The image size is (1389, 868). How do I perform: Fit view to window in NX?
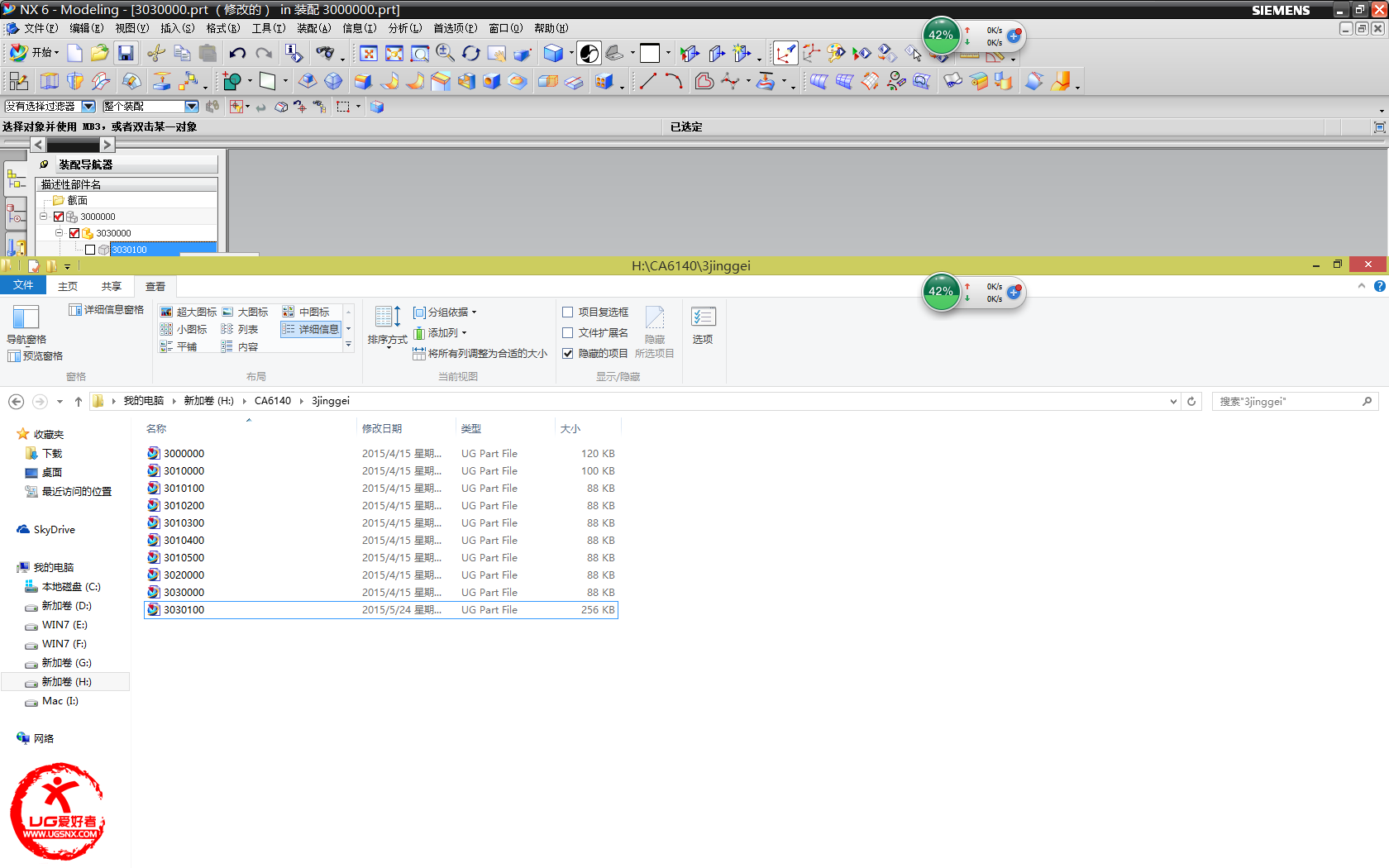pyautogui.click(x=369, y=53)
